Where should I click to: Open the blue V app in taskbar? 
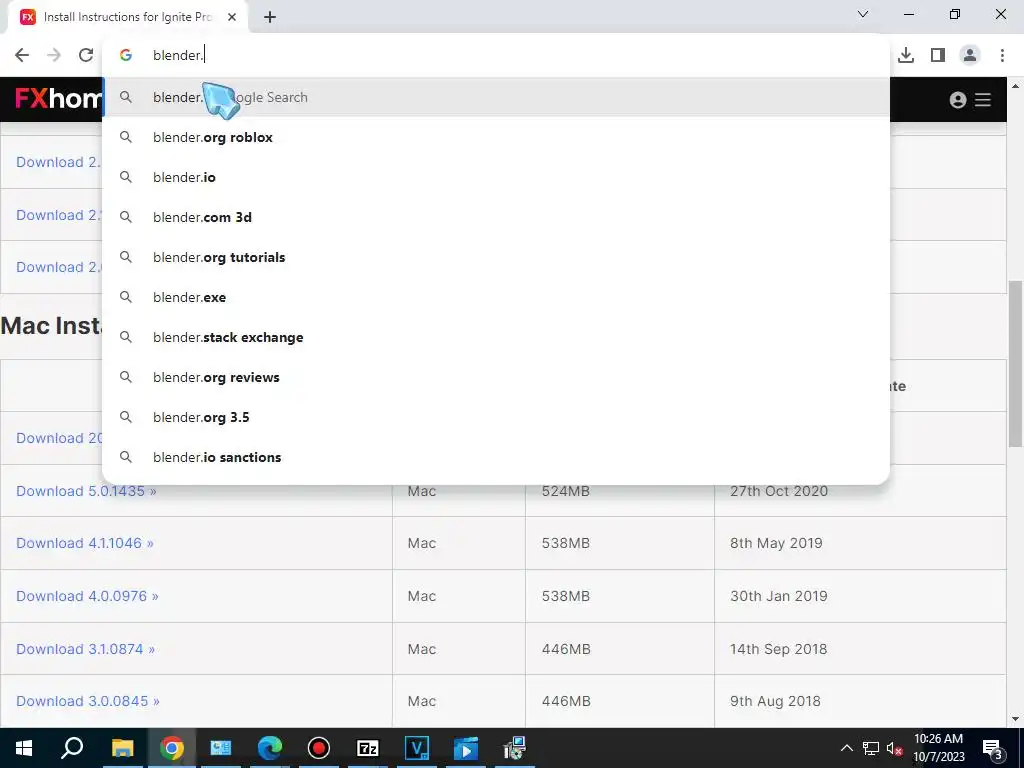coord(417,748)
